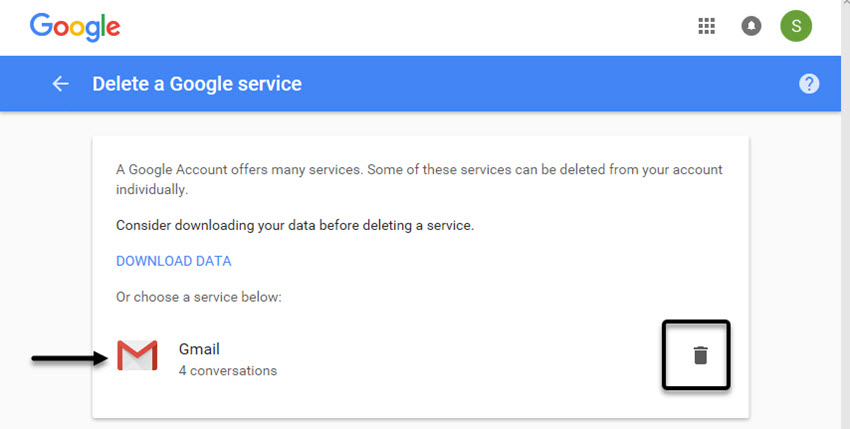
Task: Click the black arrow pointing at Gmail
Action: 69,358
